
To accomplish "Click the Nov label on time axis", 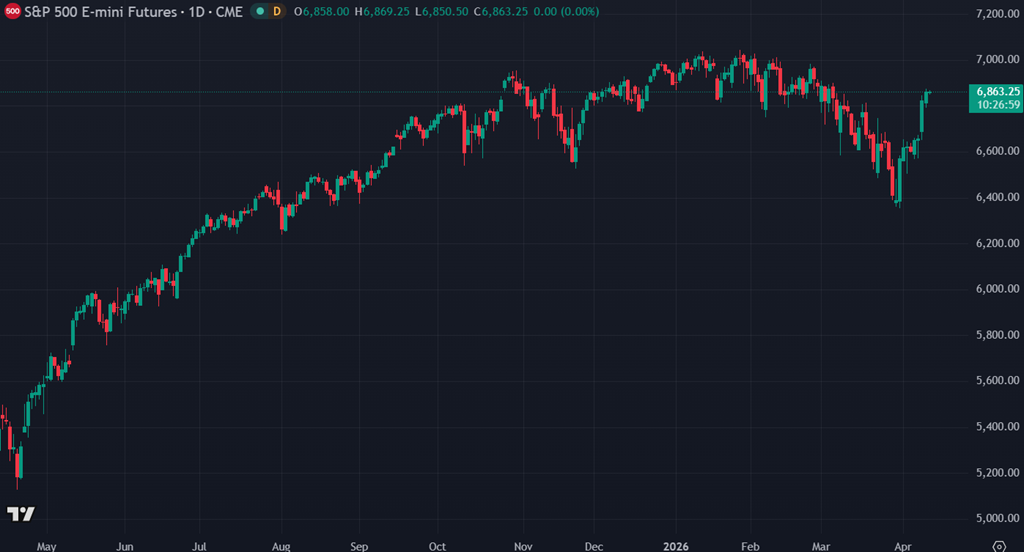I will [x=522, y=547].
